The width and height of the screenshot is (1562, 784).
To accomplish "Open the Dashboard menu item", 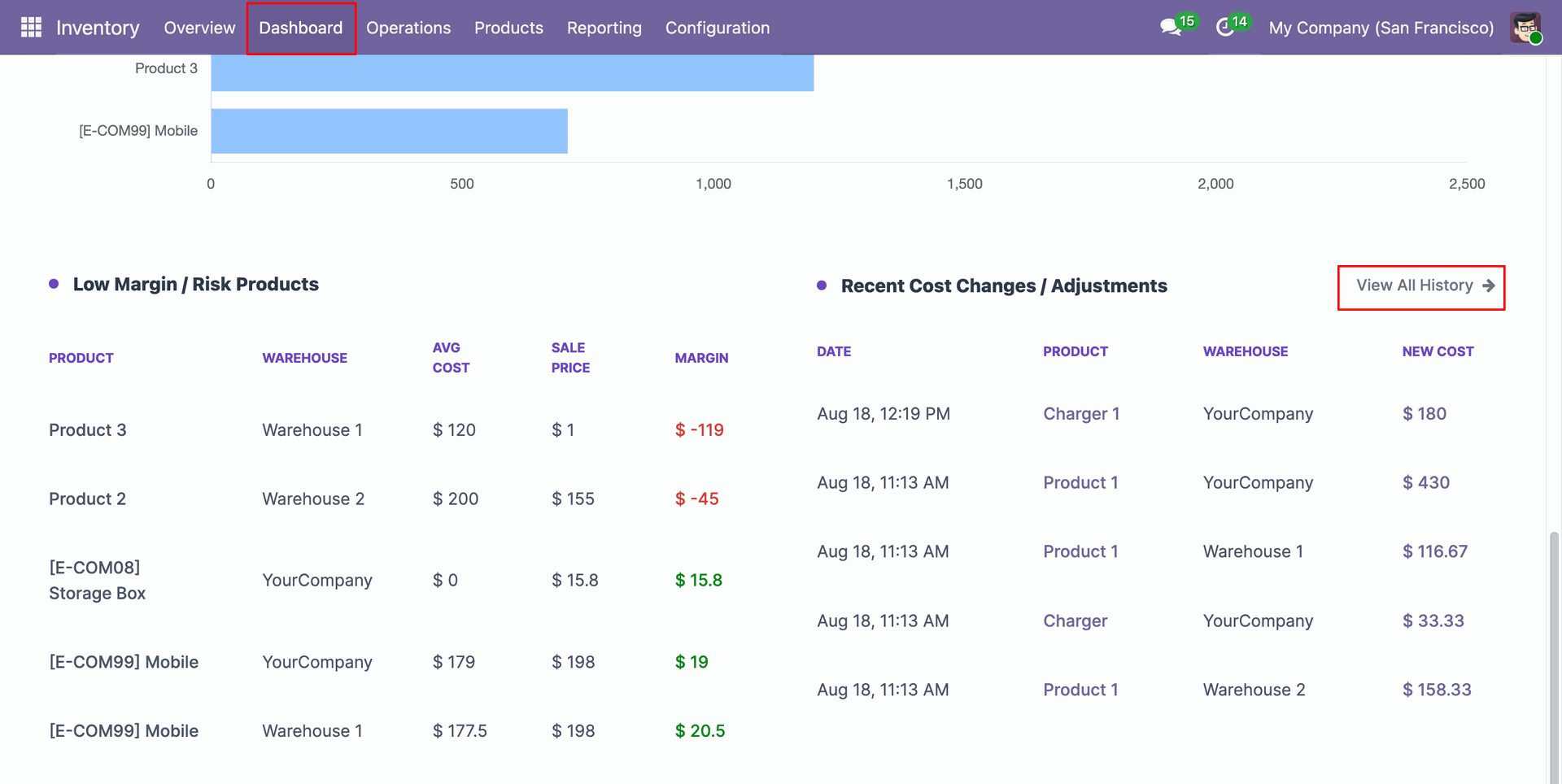I will click(301, 28).
